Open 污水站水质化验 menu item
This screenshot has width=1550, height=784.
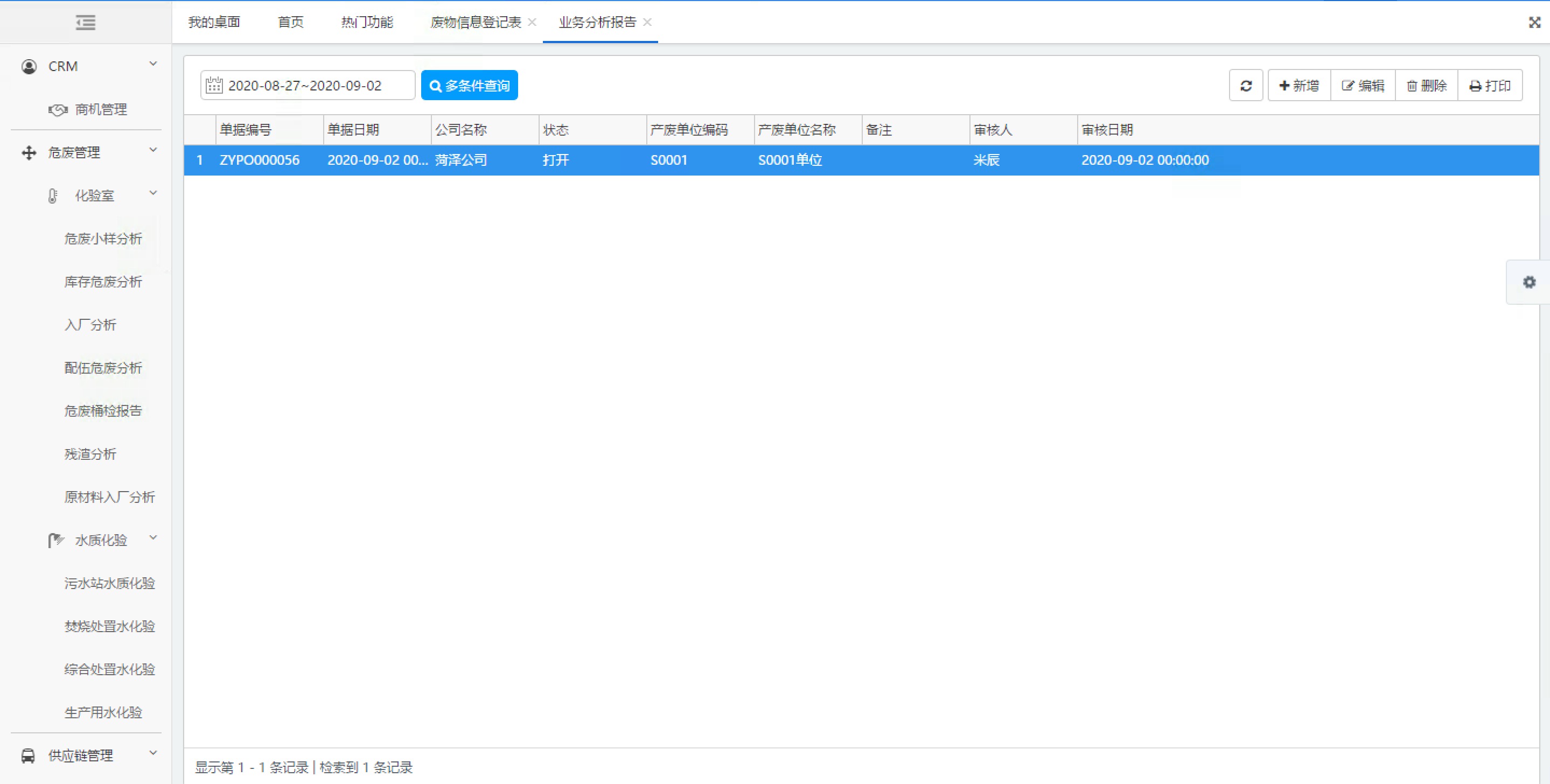pos(109,583)
